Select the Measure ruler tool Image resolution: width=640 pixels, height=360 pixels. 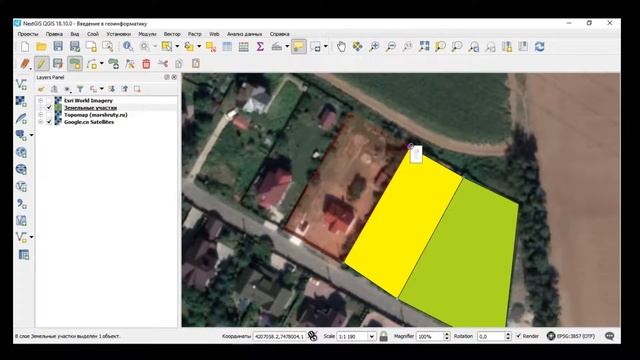277,47
